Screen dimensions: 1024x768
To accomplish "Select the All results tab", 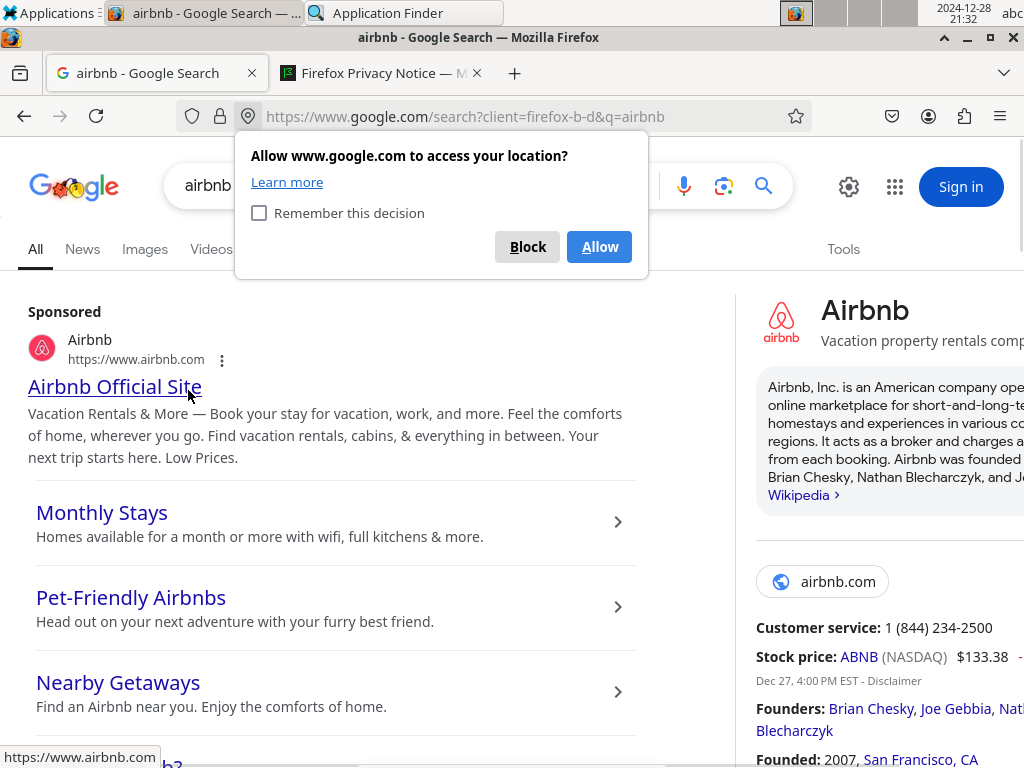I will [x=35, y=249].
